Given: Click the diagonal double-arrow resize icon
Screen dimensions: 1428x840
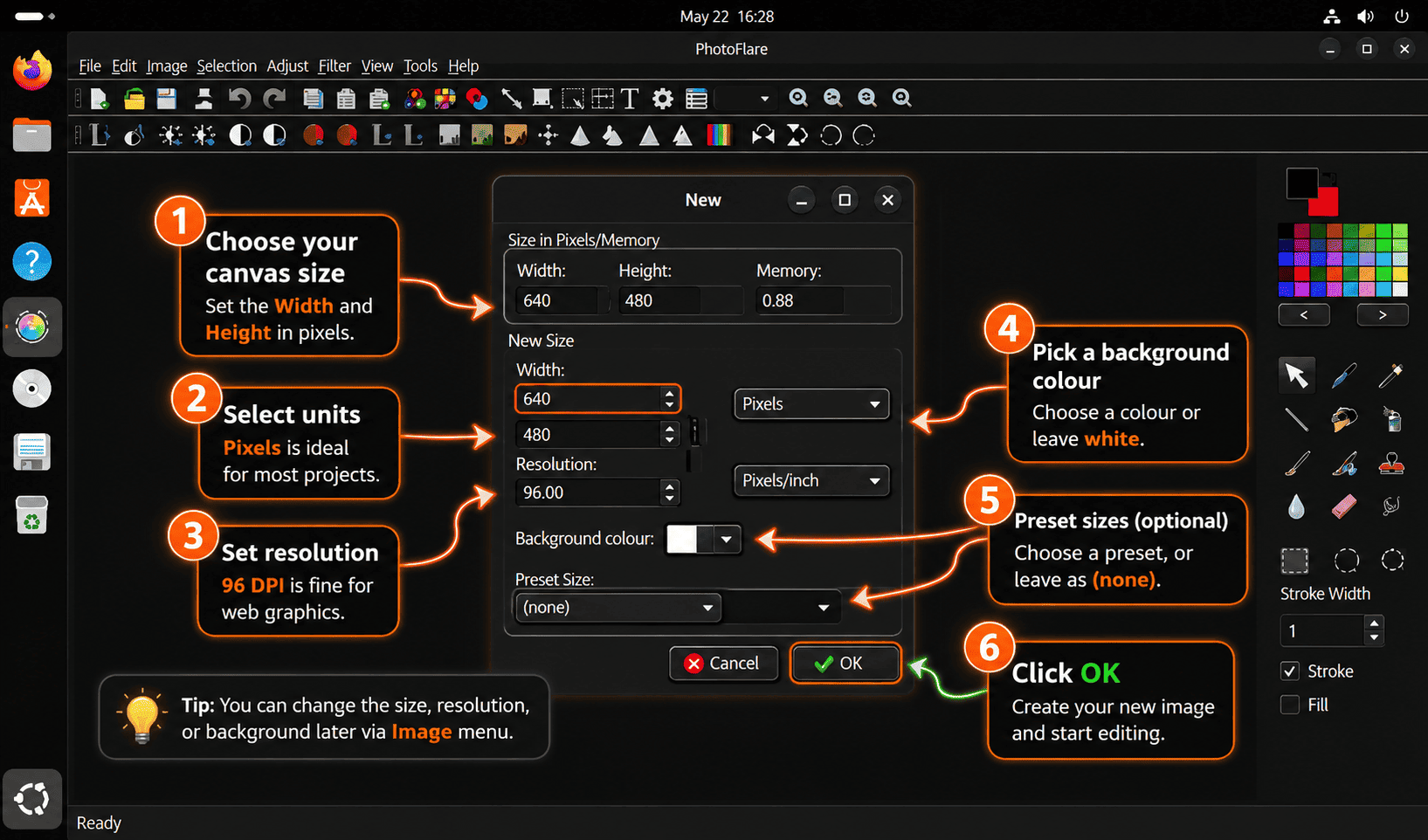Looking at the screenshot, I should pyautogui.click(x=512, y=99).
